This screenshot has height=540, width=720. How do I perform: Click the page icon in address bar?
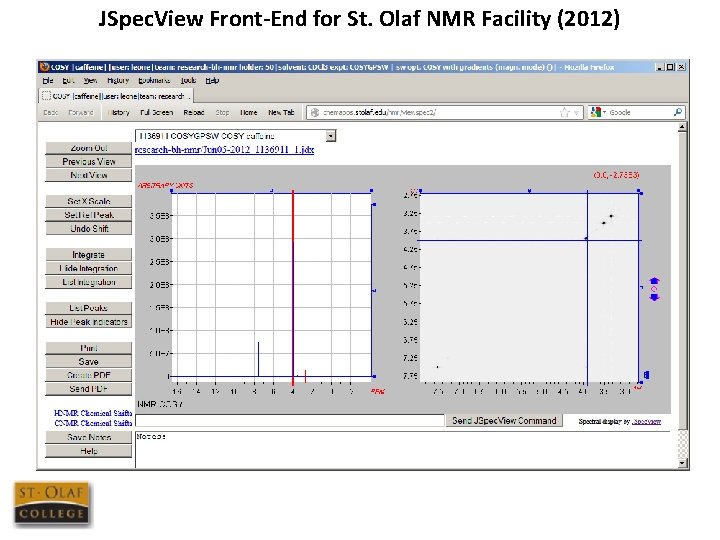(x=315, y=112)
